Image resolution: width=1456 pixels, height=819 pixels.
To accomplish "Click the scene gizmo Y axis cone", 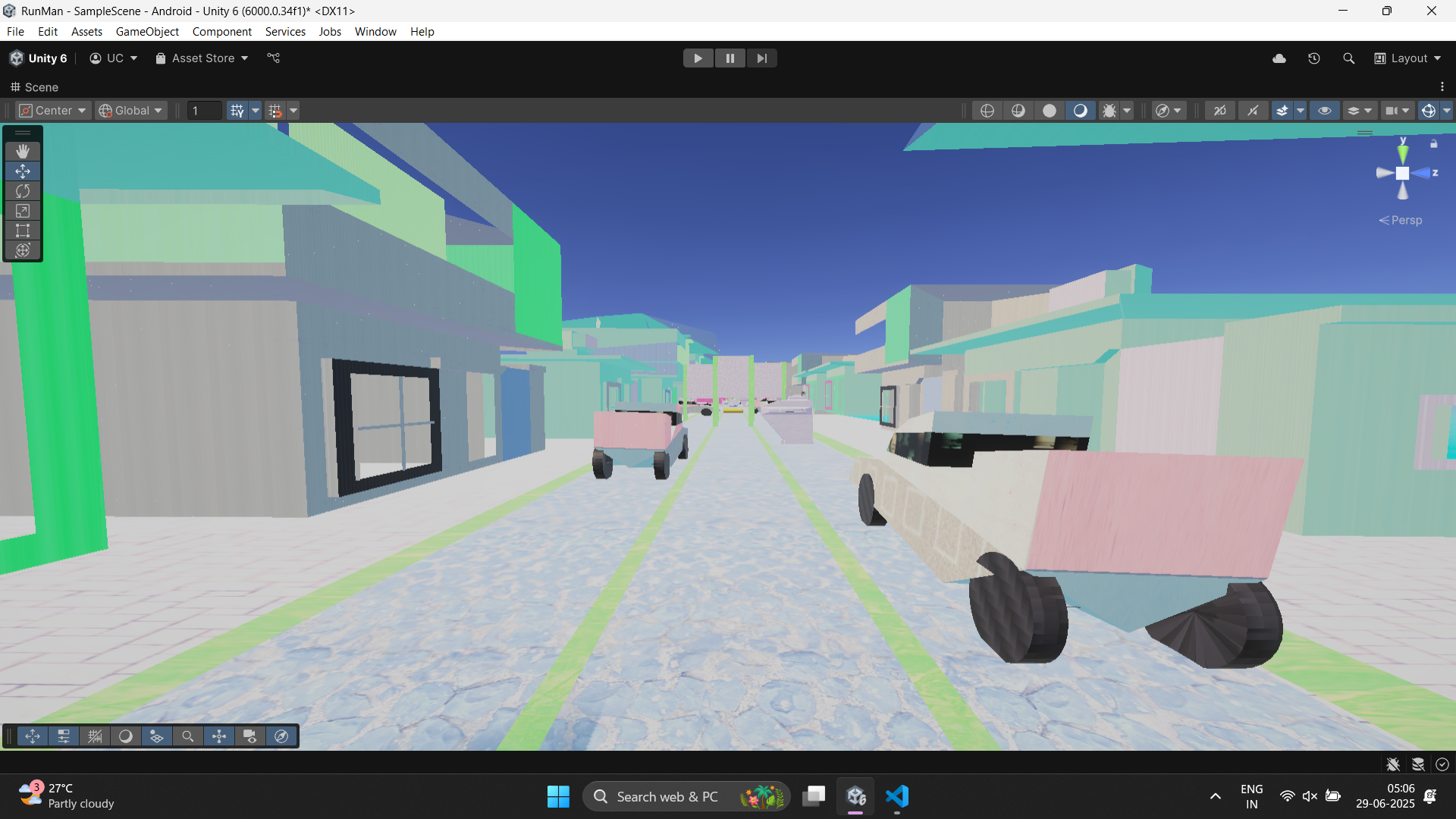I will [1403, 152].
